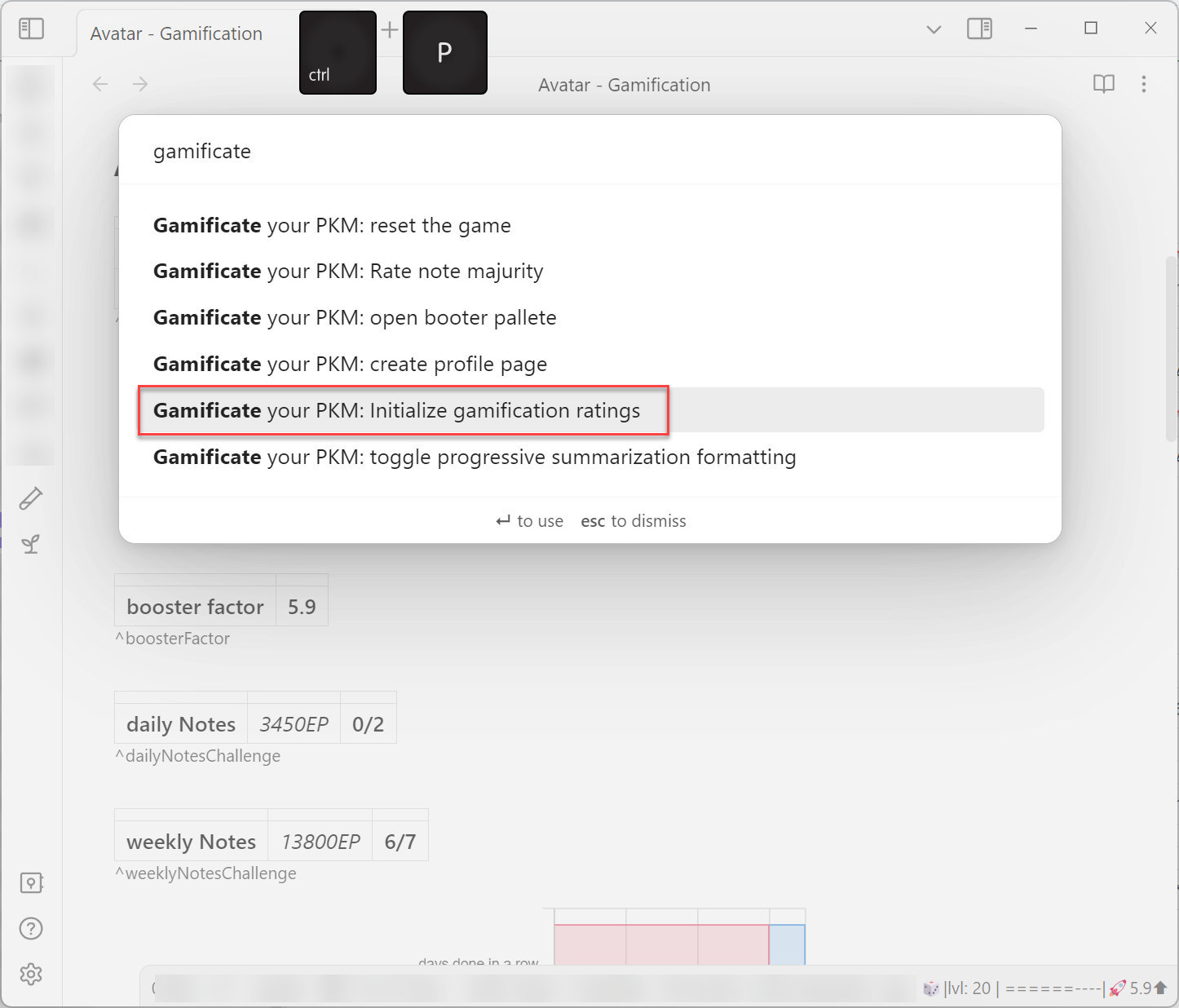Image resolution: width=1179 pixels, height=1008 pixels.
Task: Open the reading view book icon
Action: click(1103, 84)
